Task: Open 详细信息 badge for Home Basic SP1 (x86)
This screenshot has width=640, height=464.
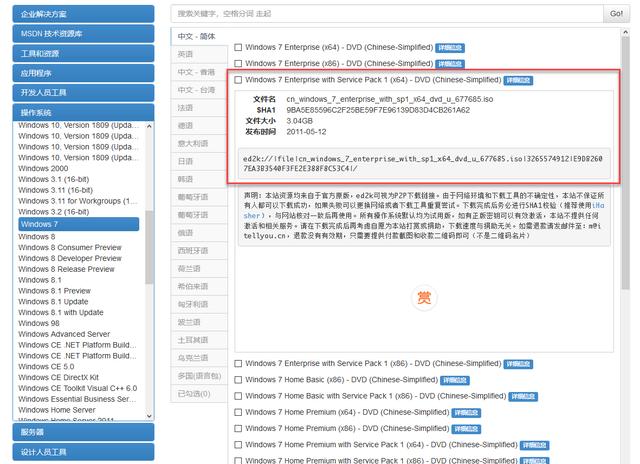Action: tap(523, 397)
